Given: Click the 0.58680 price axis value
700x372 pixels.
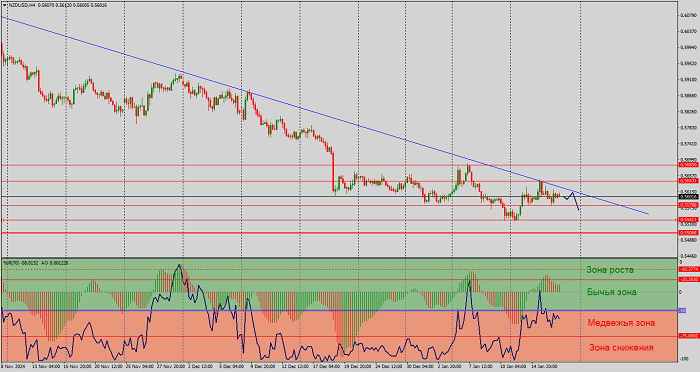Looking at the screenshot, I should coord(689,96).
